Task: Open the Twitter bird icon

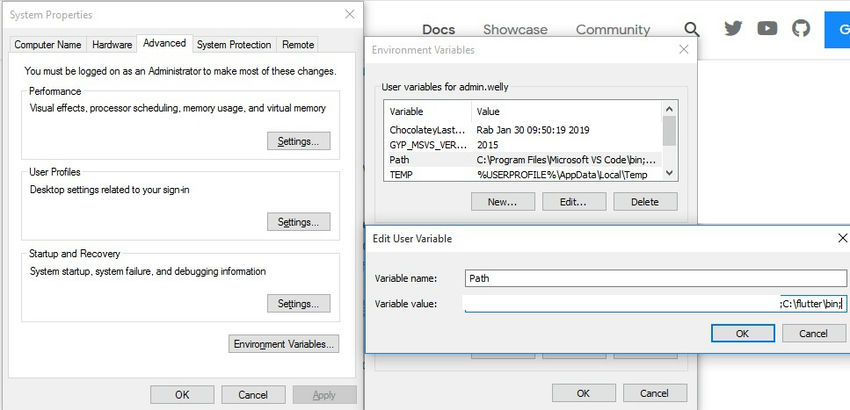Action: (734, 29)
